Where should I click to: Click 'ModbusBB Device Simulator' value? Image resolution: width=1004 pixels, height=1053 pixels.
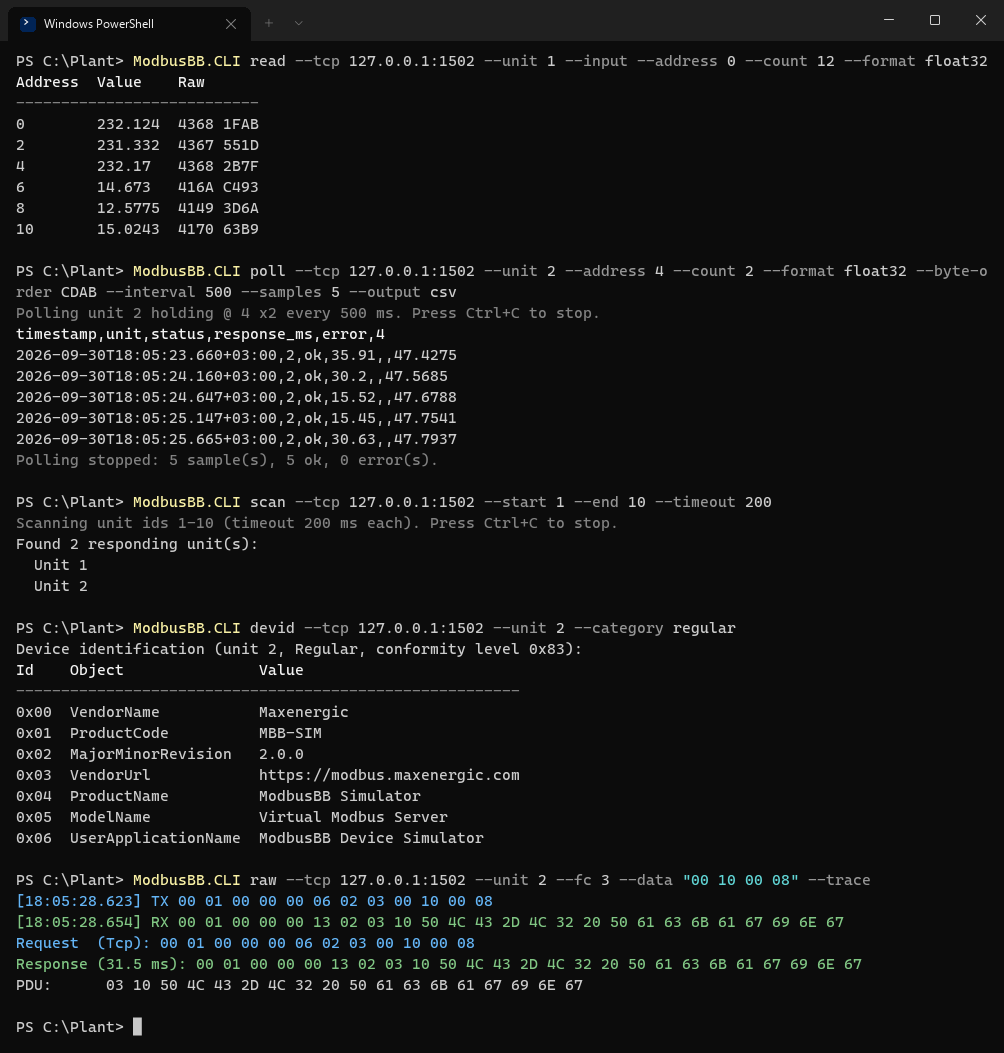click(x=371, y=838)
